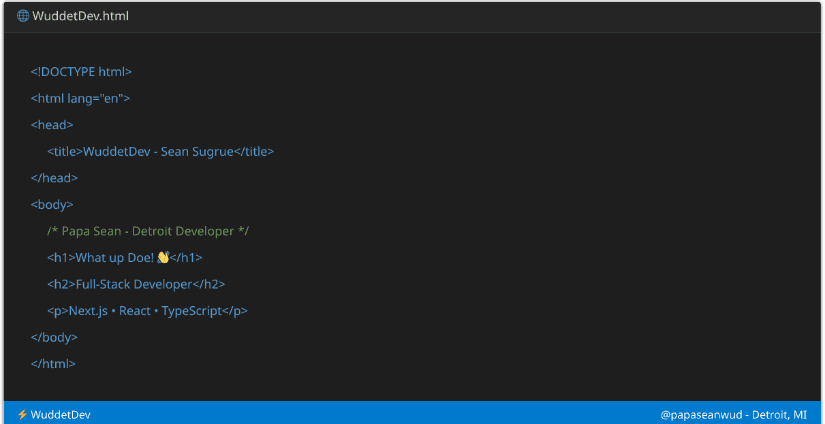Click the Full-Stack Developer h2 line

136,284
